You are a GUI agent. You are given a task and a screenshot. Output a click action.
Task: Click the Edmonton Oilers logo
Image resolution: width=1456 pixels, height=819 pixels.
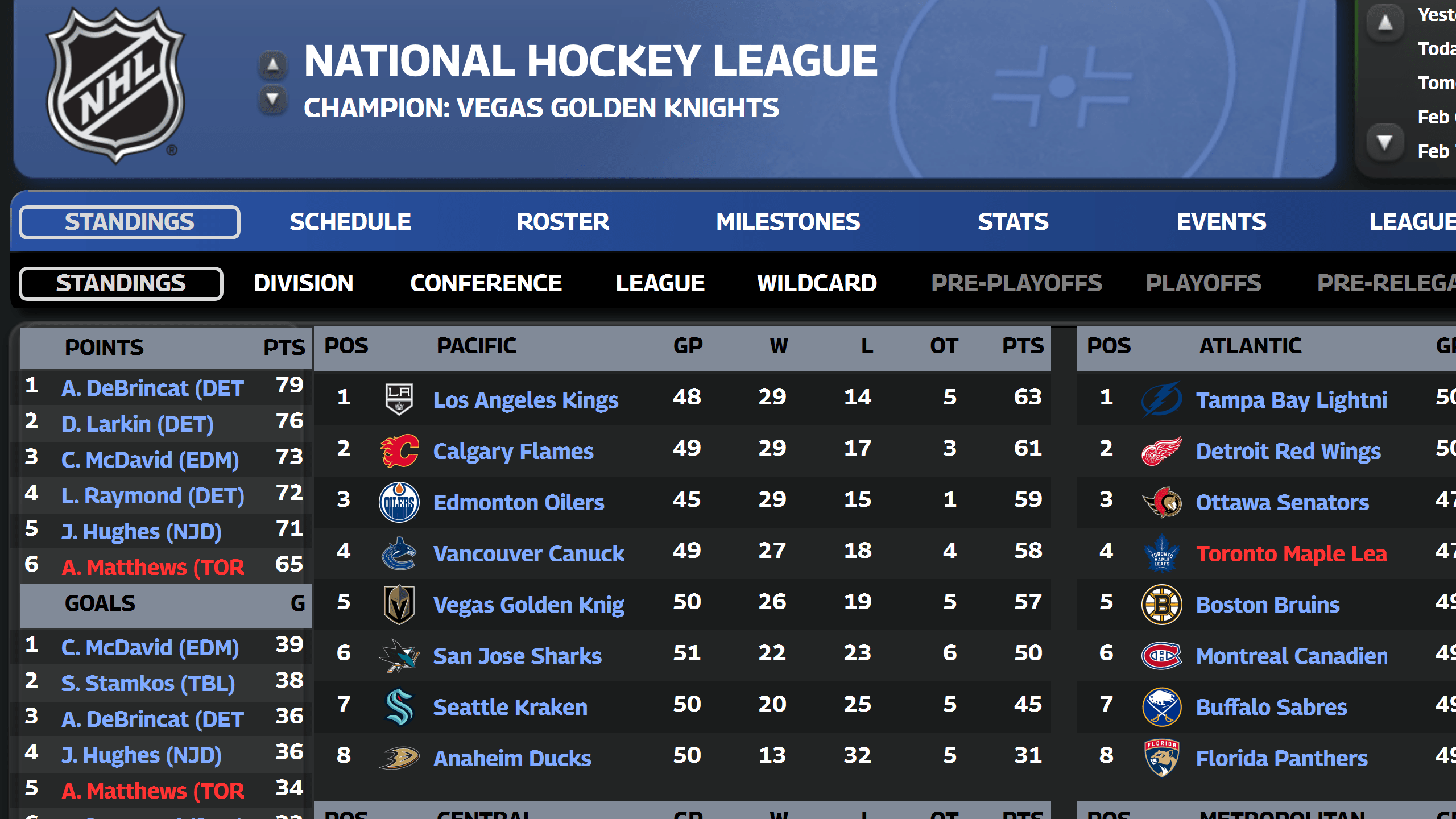pyautogui.click(x=399, y=502)
